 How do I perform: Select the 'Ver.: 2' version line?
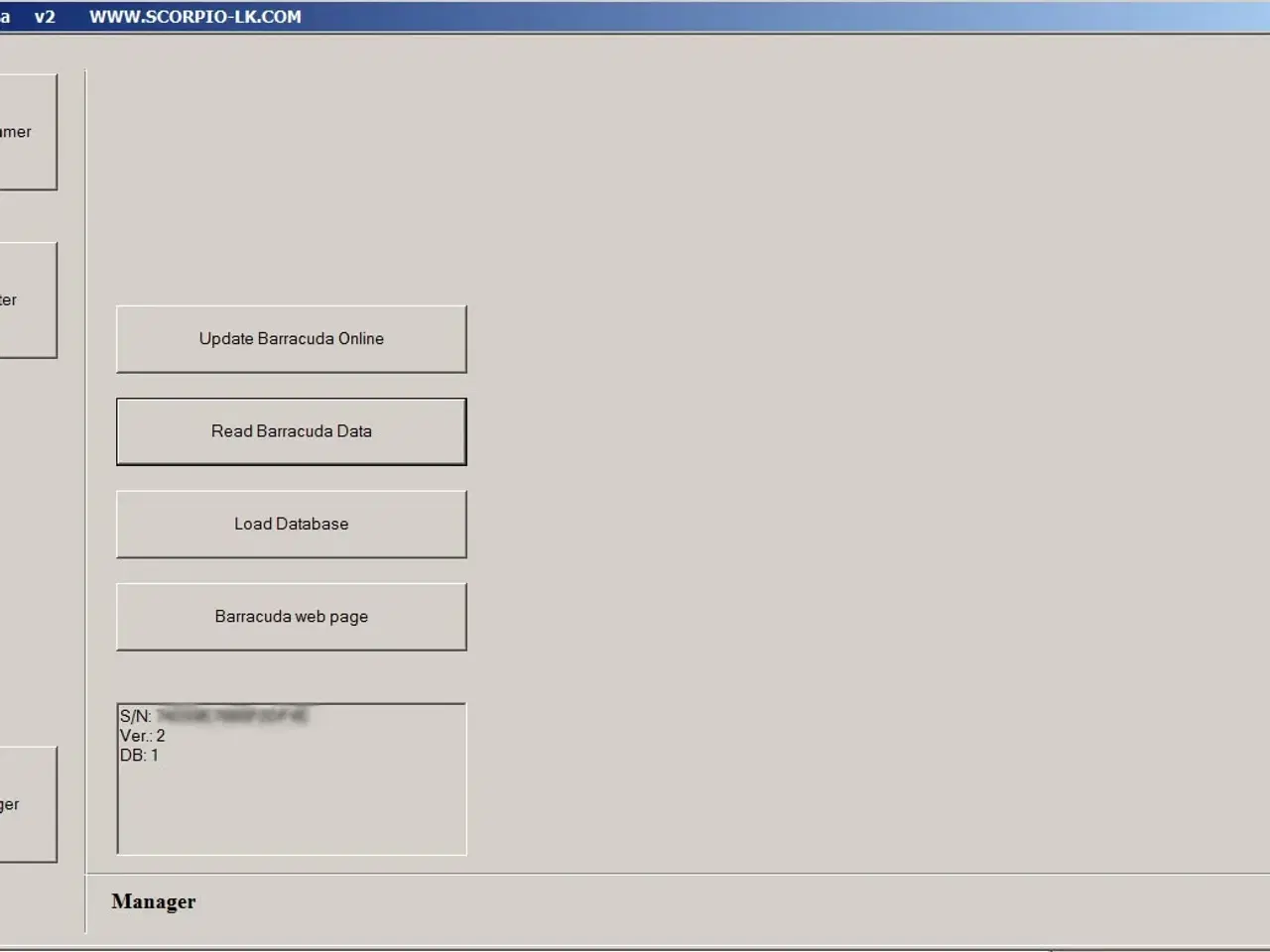click(143, 736)
